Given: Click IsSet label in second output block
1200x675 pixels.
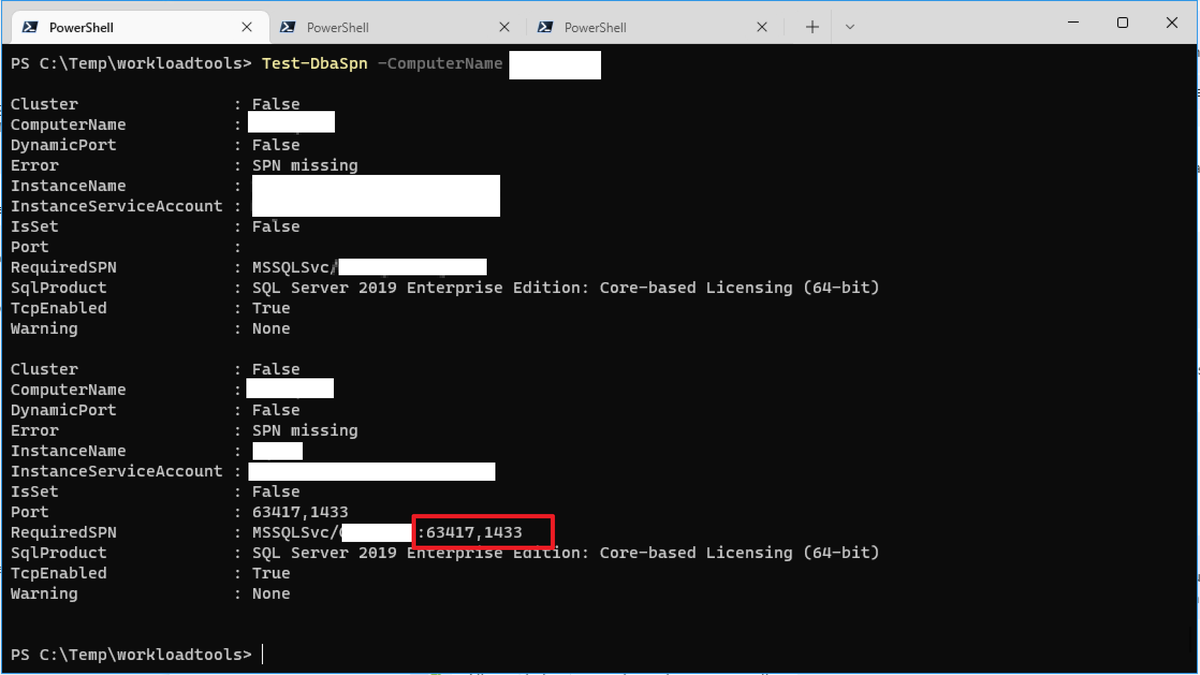Looking at the screenshot, I should 34,491.
